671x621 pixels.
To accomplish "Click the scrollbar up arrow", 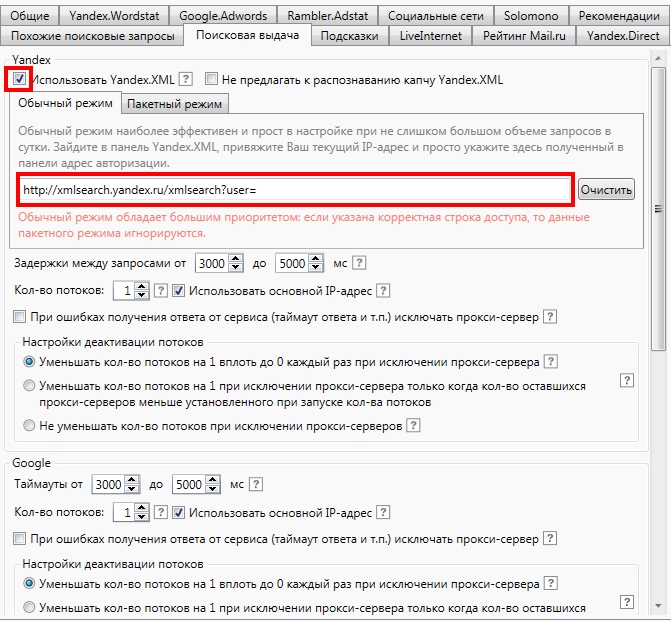I will (658, 57).
